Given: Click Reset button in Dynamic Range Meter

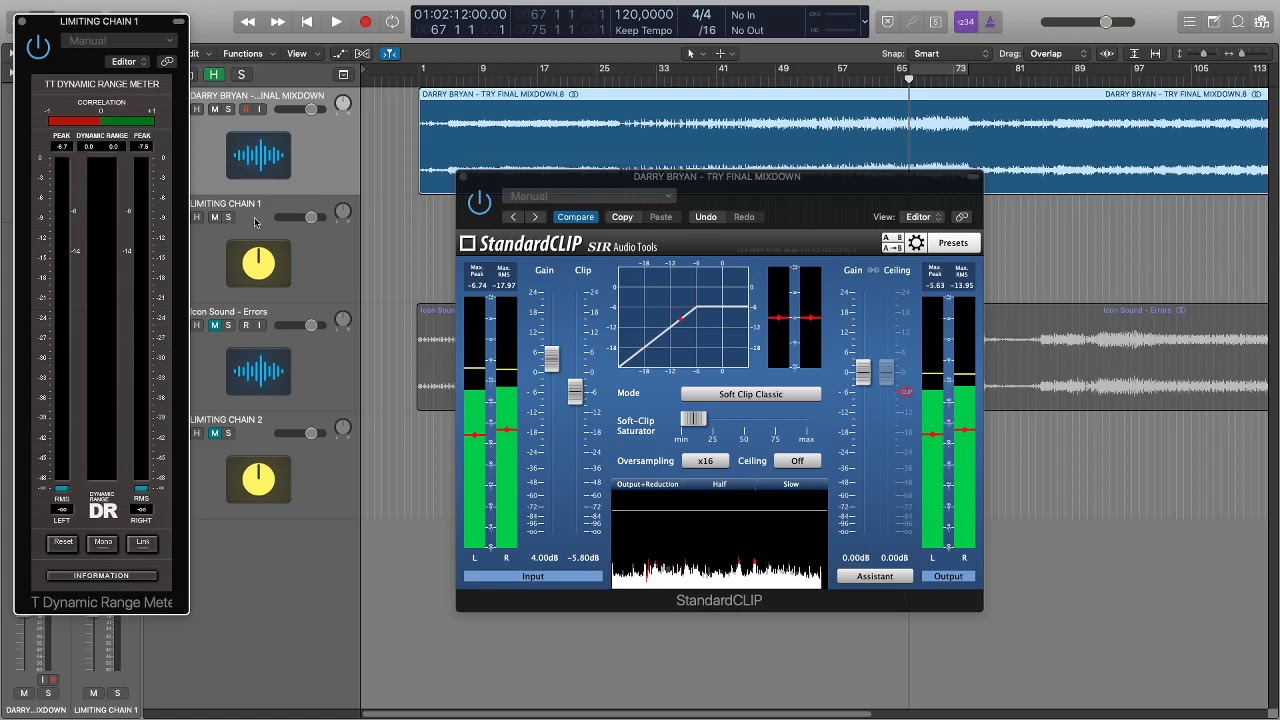Looking at the screenshot, I should point(63,542).
